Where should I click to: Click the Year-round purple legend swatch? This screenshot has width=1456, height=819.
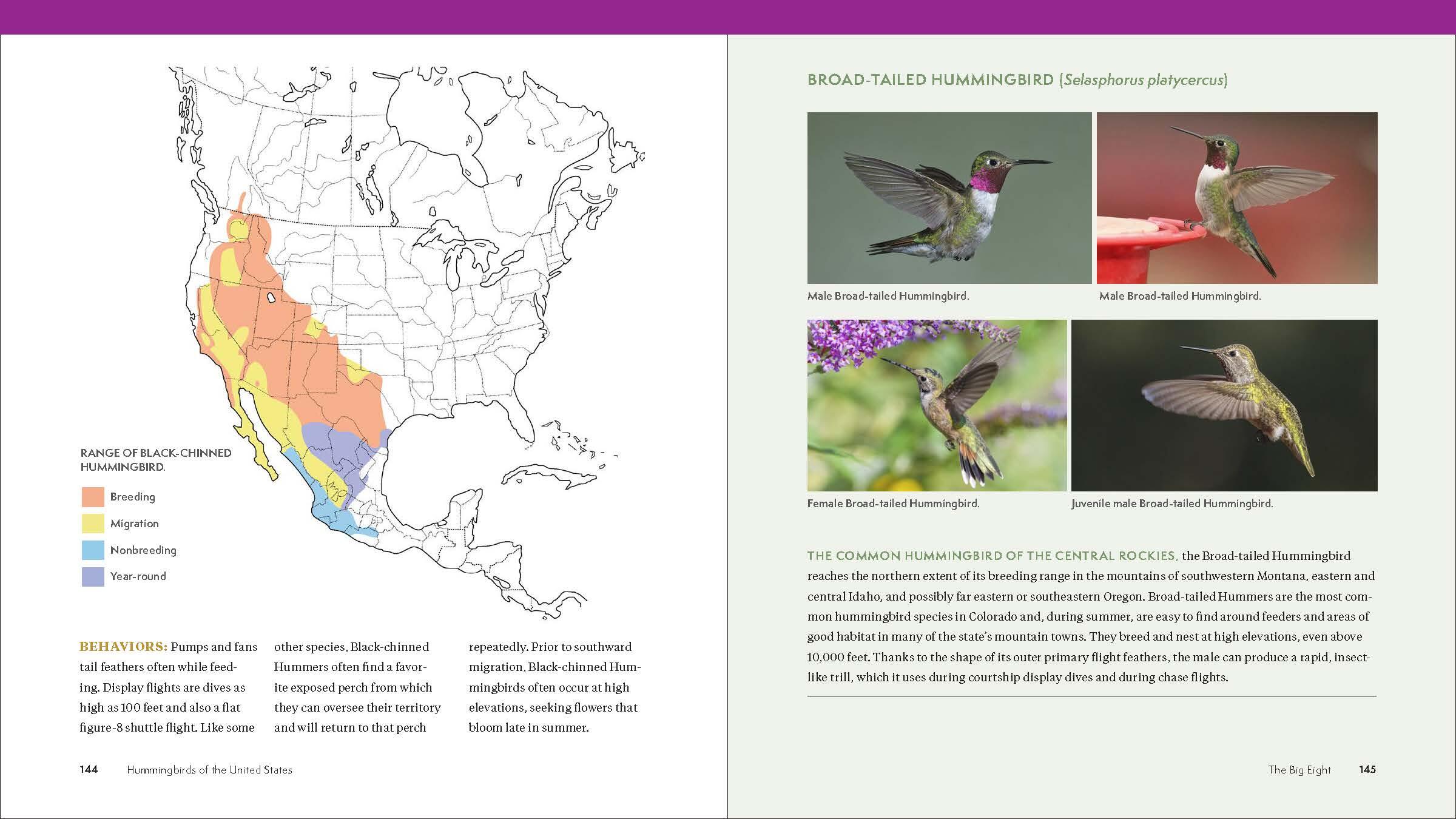[x=93, y=576]
